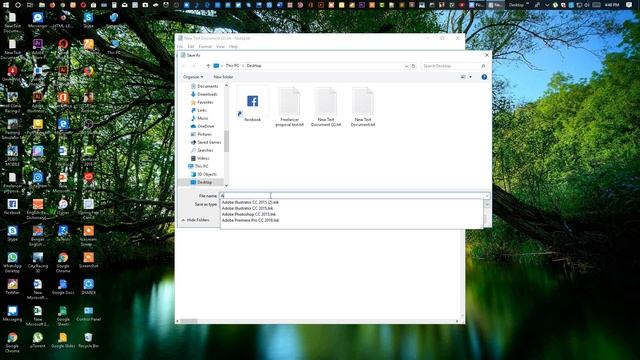The width and height of the screenshot is (640, 360).
Task: Open the Recycle Bin desktop icon
Action: pyautogui.click(x=88, y=340)
